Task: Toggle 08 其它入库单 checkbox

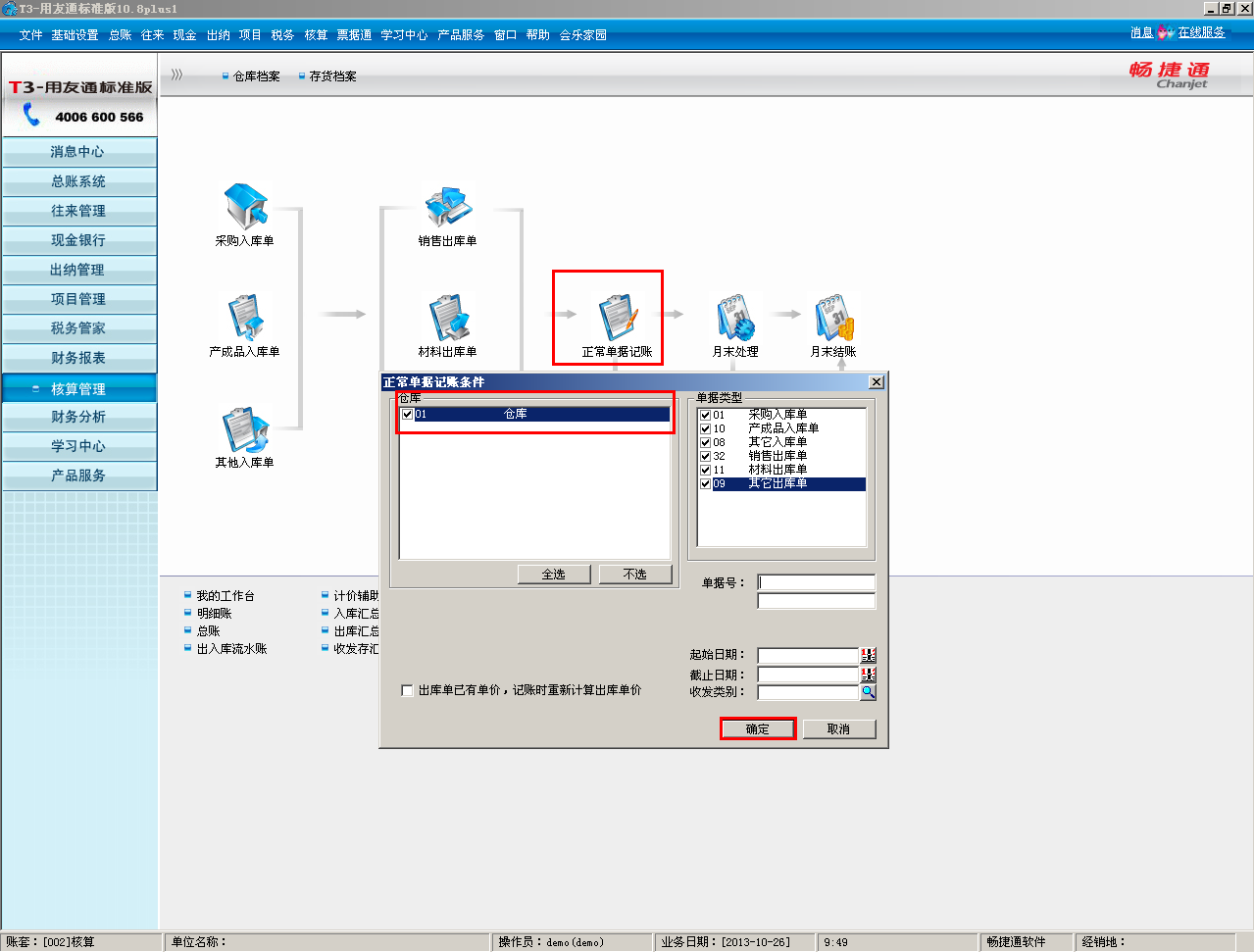Action: tap(705, 442)
